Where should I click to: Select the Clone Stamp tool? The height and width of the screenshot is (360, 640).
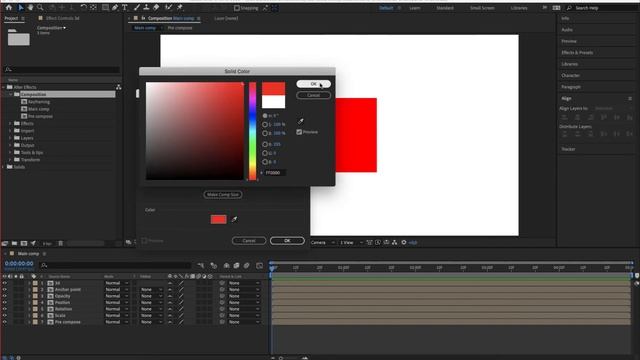(x=146, y=7)
